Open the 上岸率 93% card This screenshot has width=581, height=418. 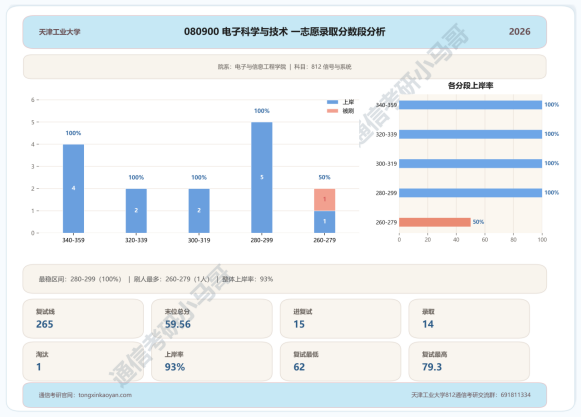click(x=212, y=361)
